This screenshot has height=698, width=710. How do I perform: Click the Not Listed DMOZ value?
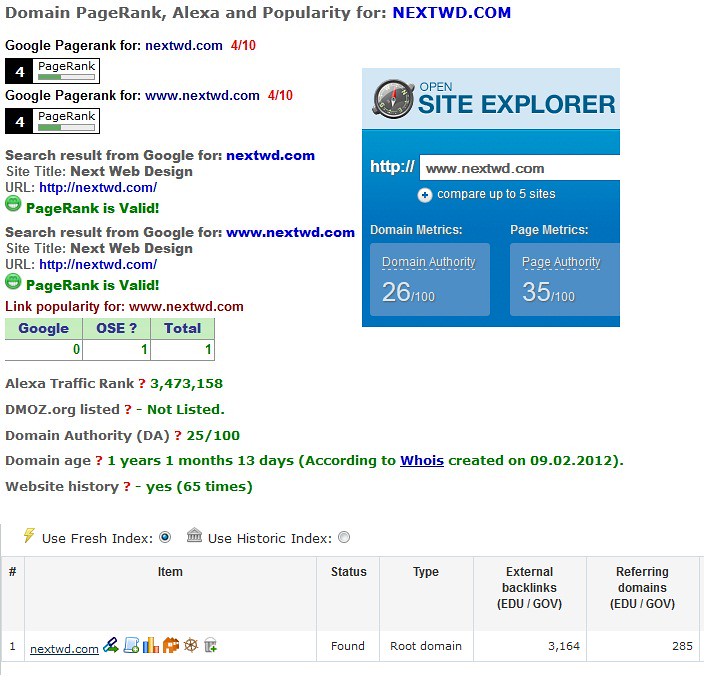point(186,409)
